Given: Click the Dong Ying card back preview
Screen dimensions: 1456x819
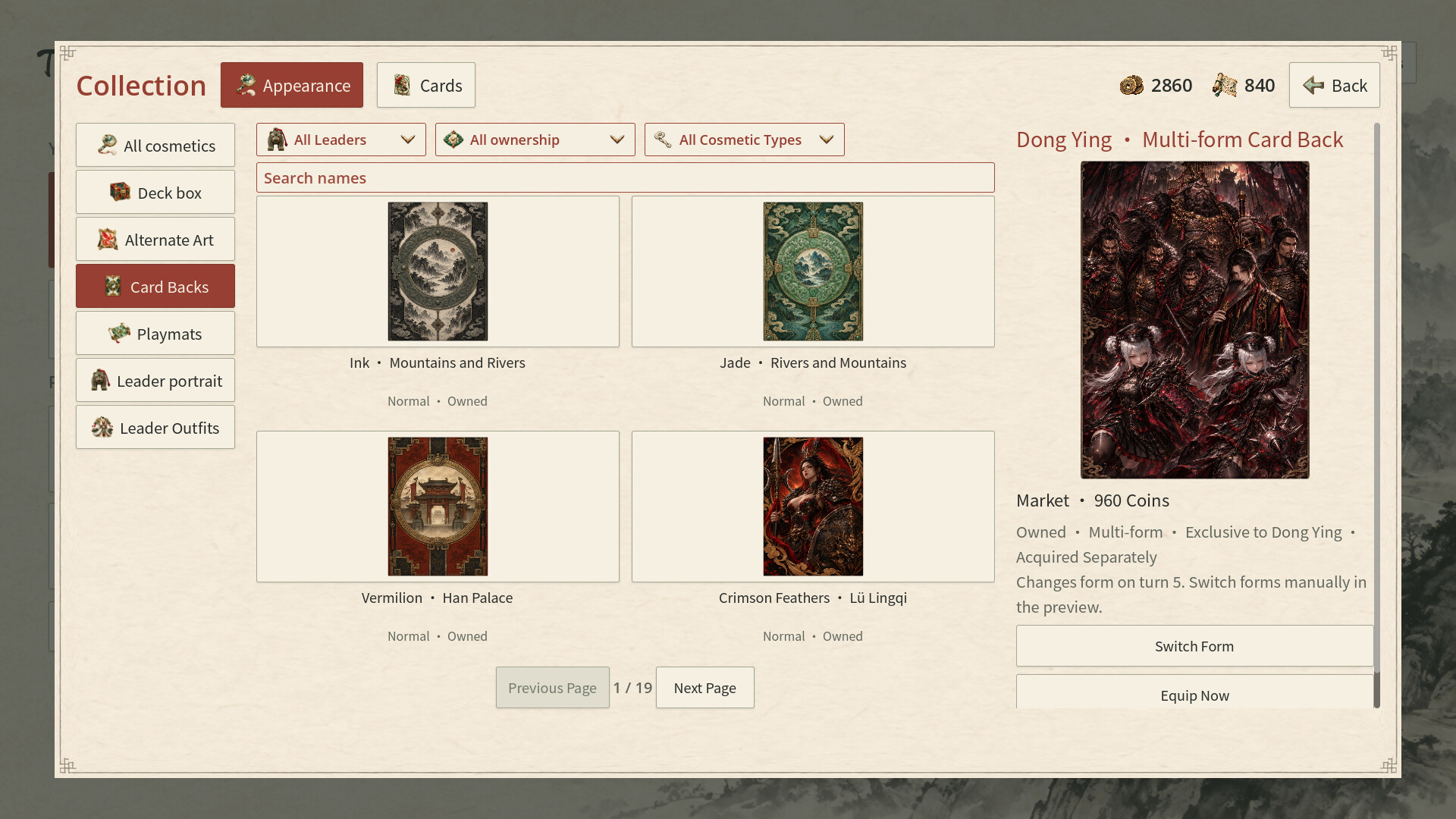Looking at the screenshot, I should tap(1195, 319).
